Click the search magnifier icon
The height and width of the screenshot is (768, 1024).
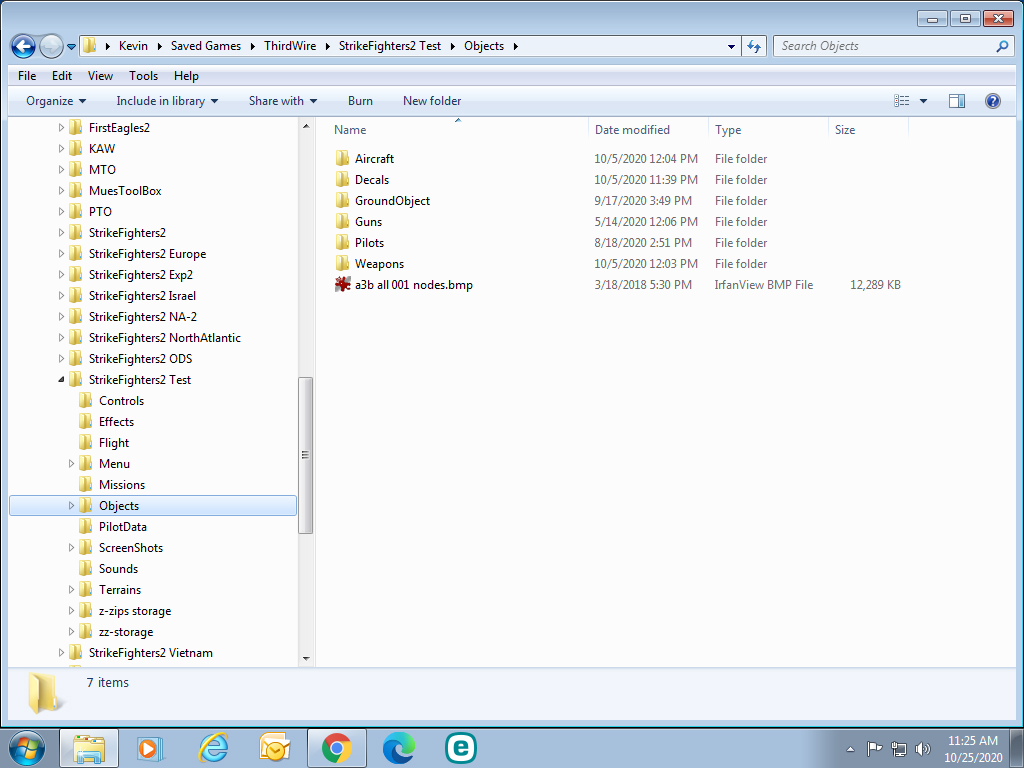(x=1002, y=46)
